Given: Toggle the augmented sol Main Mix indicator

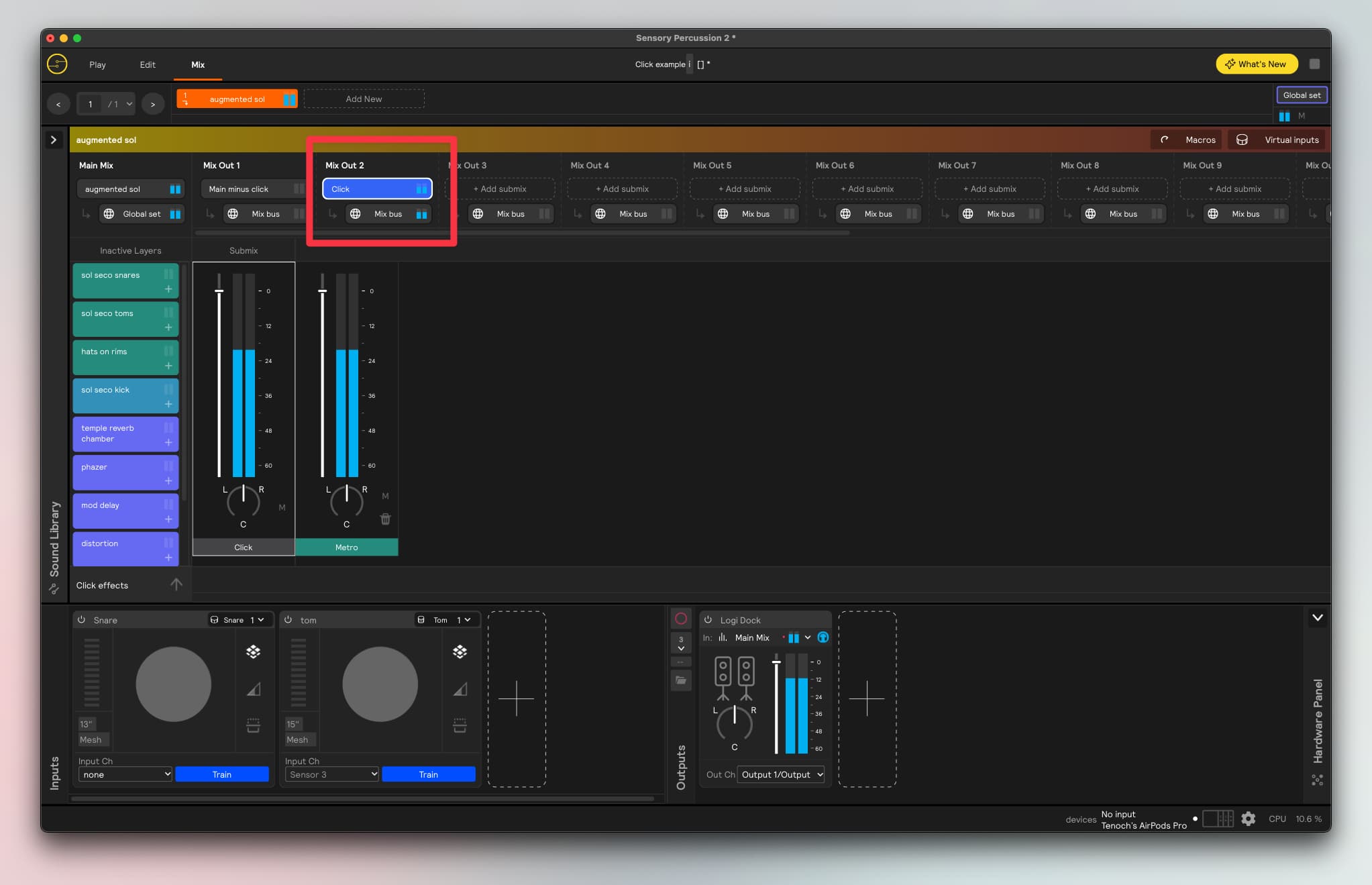Looking at the screenshot, I should tap(175, 189).
